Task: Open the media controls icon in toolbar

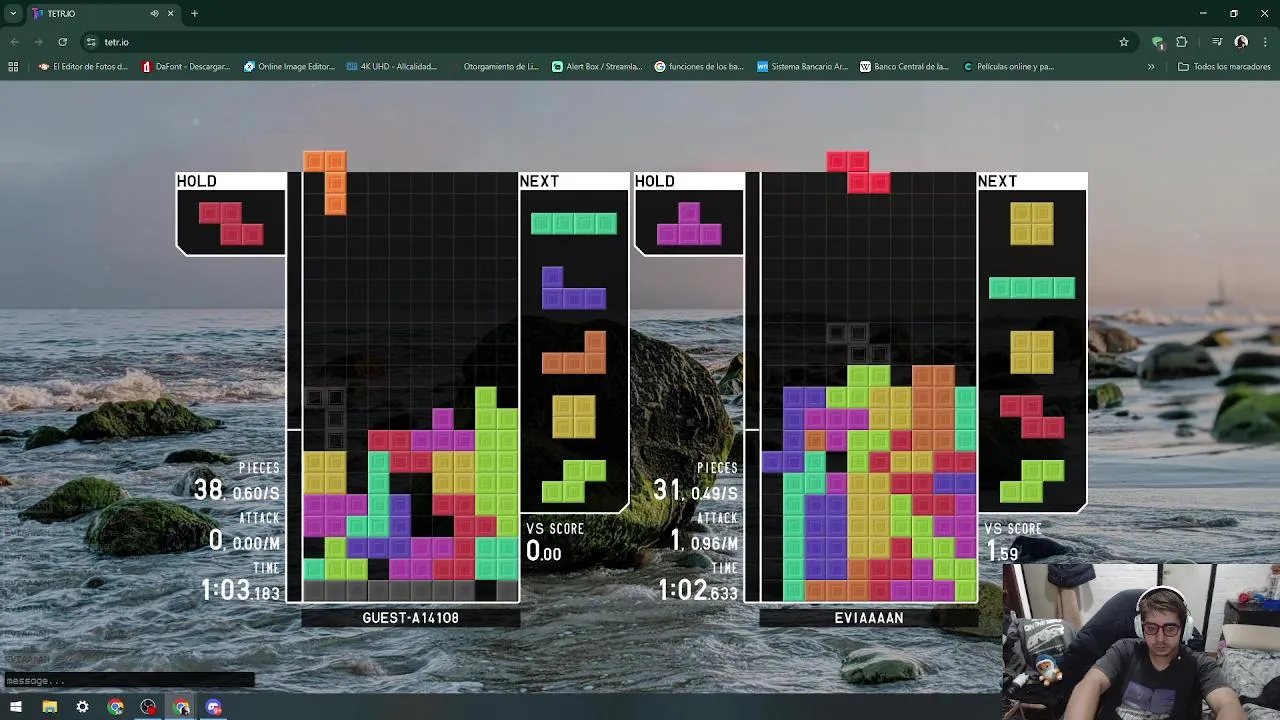Action: pyautogui.click(x=1217, y=42)
